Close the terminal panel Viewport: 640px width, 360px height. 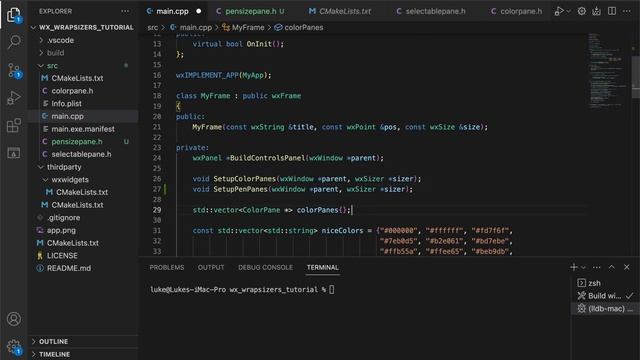point(627,267)
